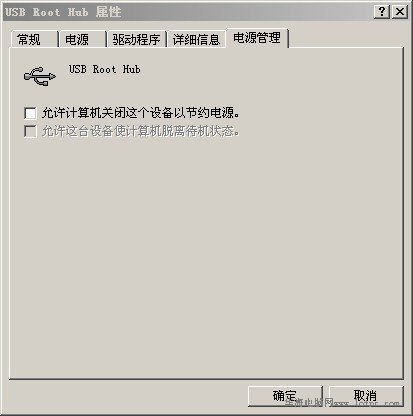Close the USB Root Hub properties dialog
413x416 pixels.
click(x=399, y=12)
